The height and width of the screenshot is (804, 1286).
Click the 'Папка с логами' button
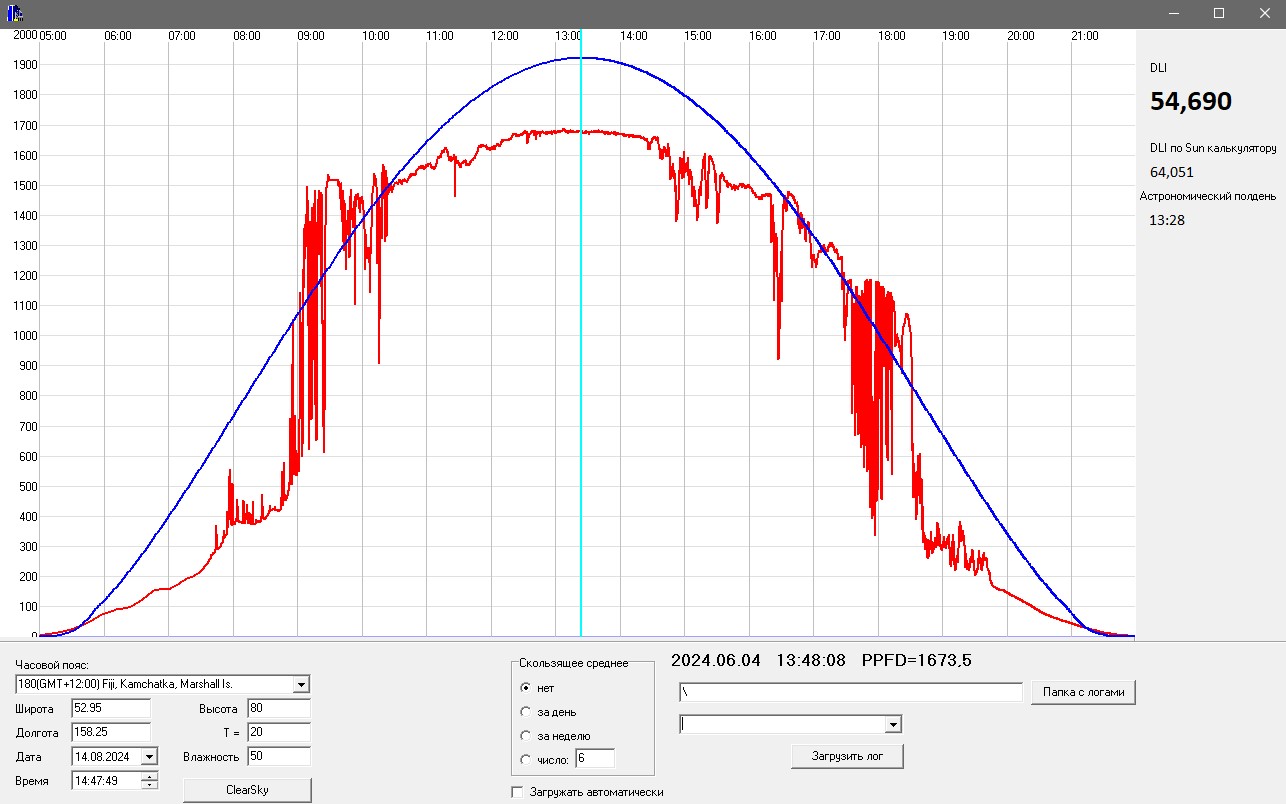tap(1083, 692)
